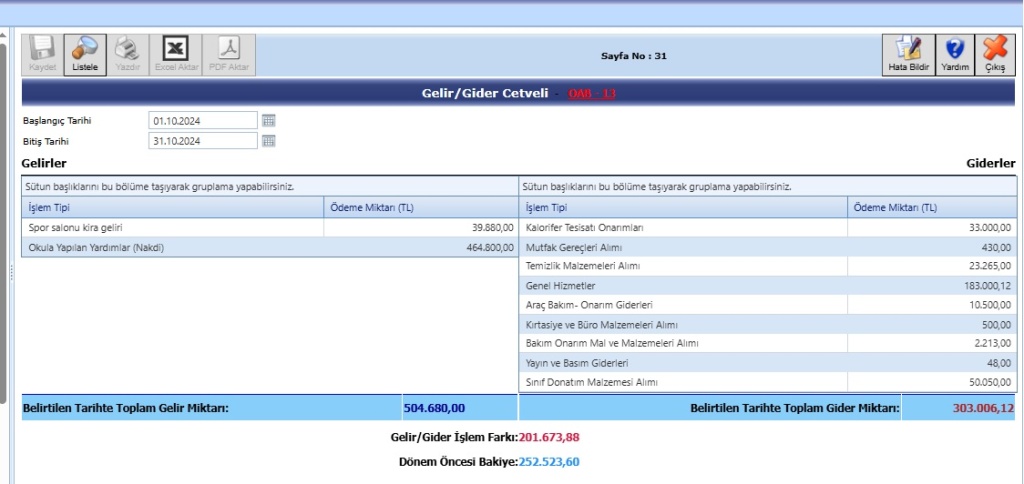Click the Yazdır printer icon
The width and height of the screenshot is (1024, 484).
tap(127, 54)
